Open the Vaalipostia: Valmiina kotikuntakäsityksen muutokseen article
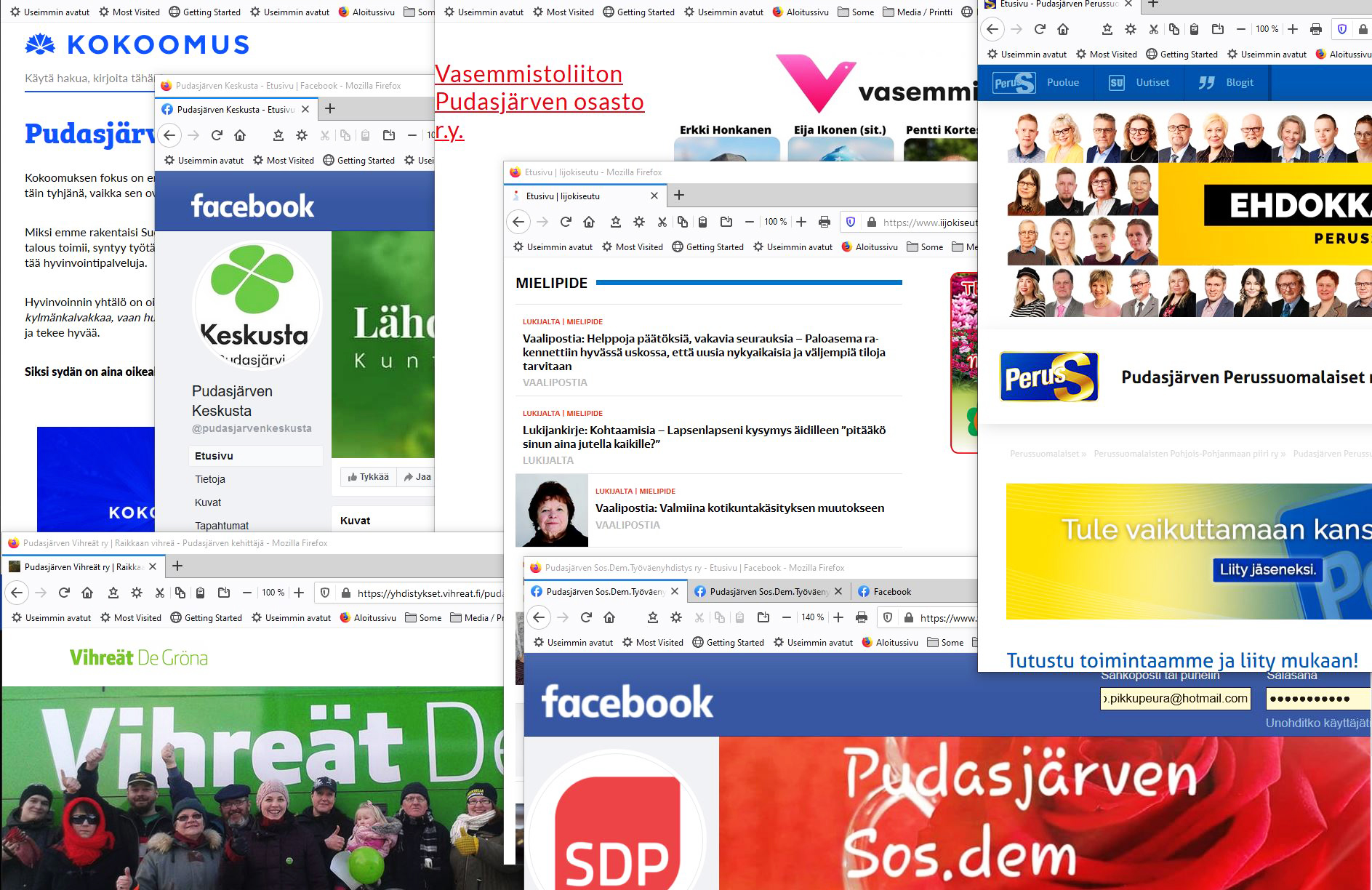 739,508
